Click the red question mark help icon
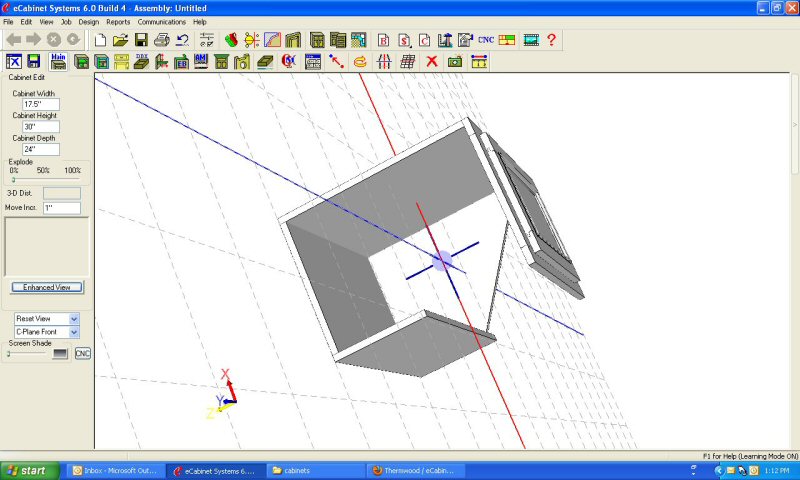This screenshot has width=800, height=480. click(551, 40)
